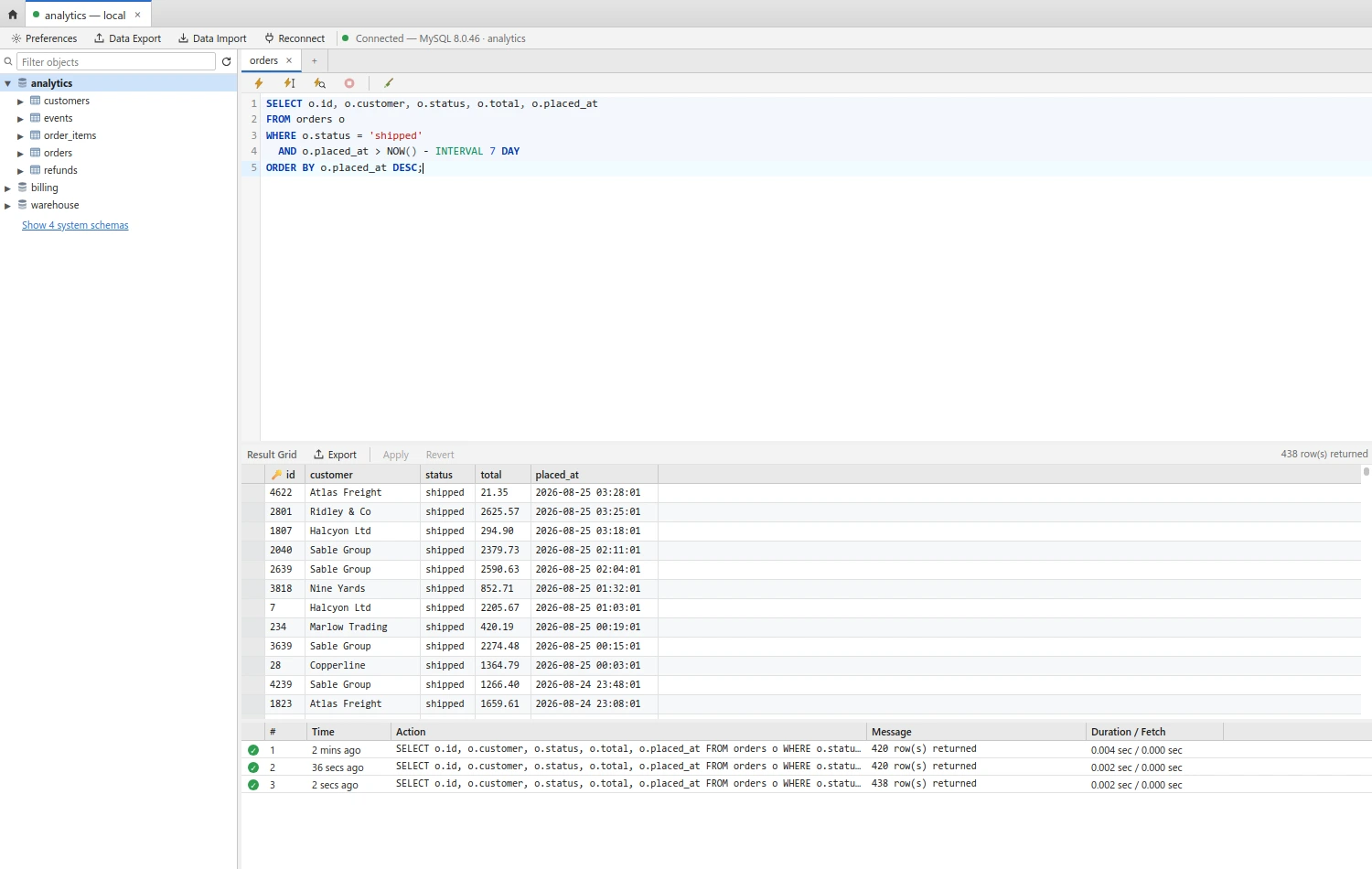Click placed_at cell 2026-08-24 23:48:01
The width and height of the screenshot is (1372, 869).
point(594,684)
